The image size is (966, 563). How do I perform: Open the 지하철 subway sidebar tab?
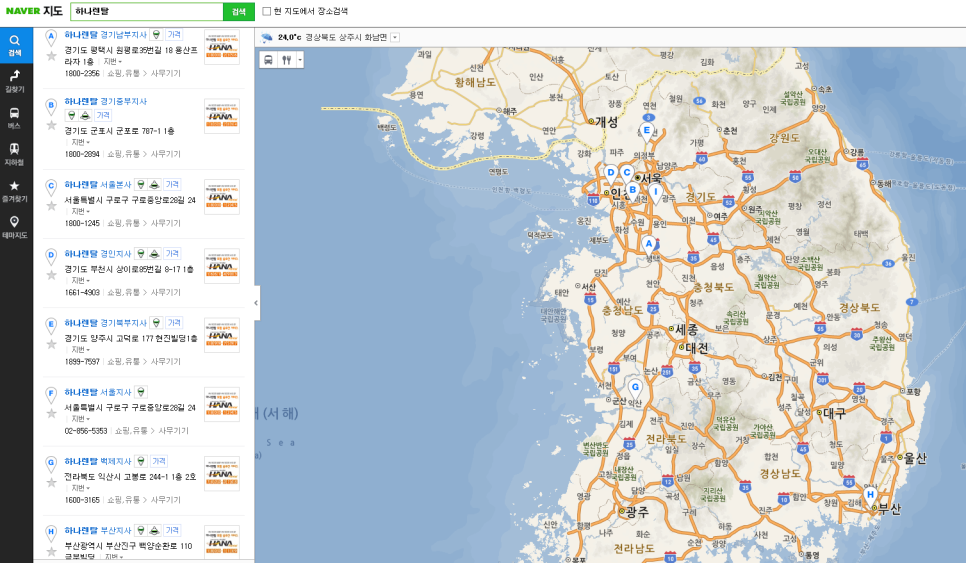click(x=15, y=154)
